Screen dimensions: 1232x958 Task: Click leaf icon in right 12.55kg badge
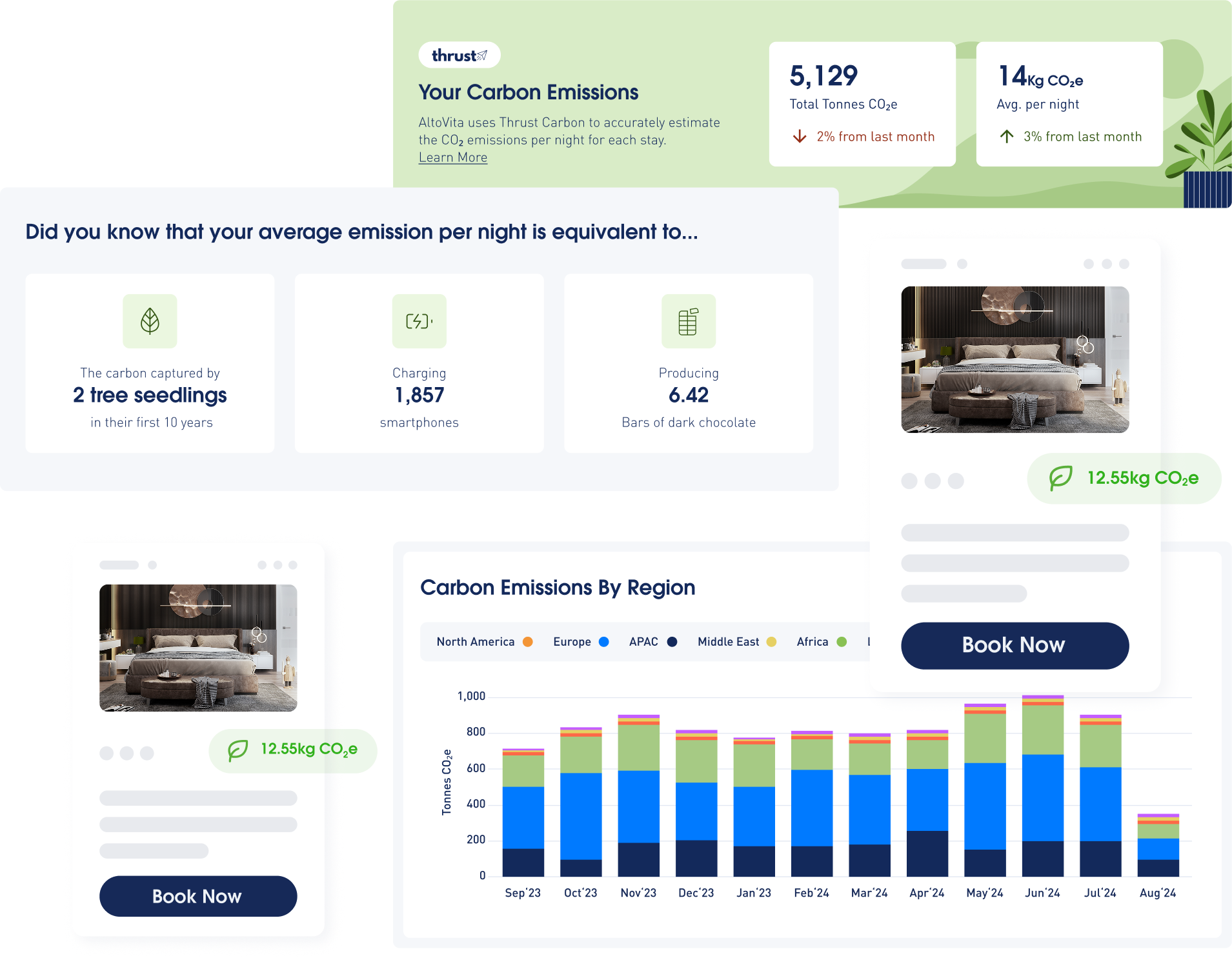[x=1060, y=478]
